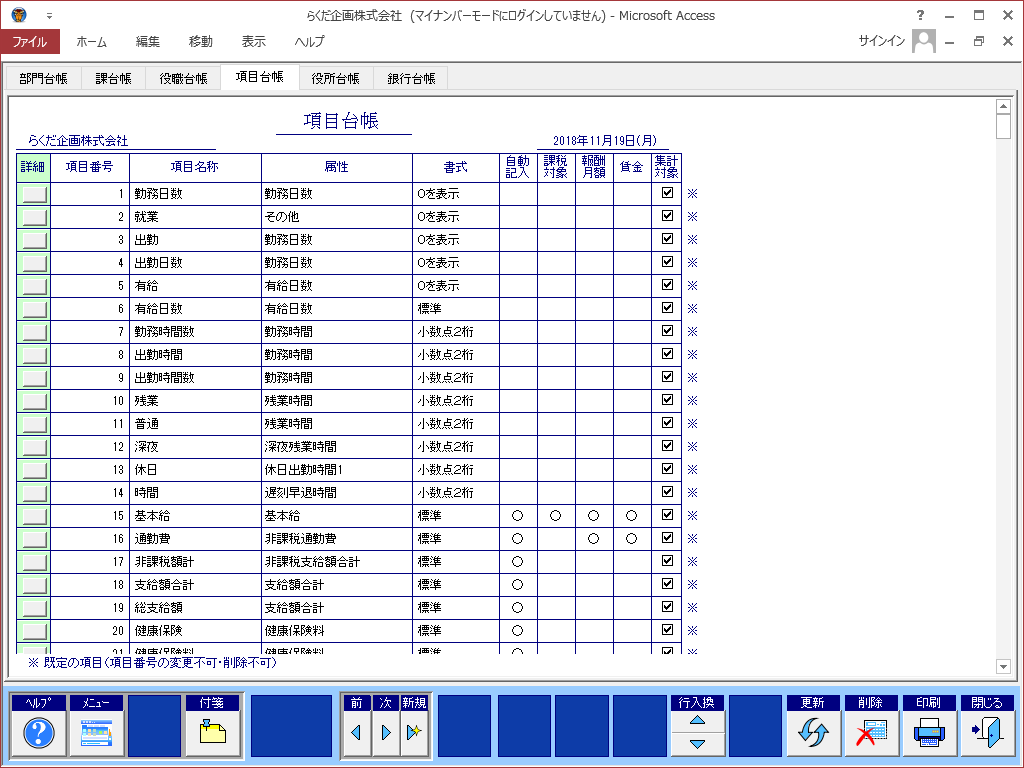Screen dimensions: 1024x768
Task: Click the scrollbar down arrow
Action: pyautogui.click(x=1003, y=667)
